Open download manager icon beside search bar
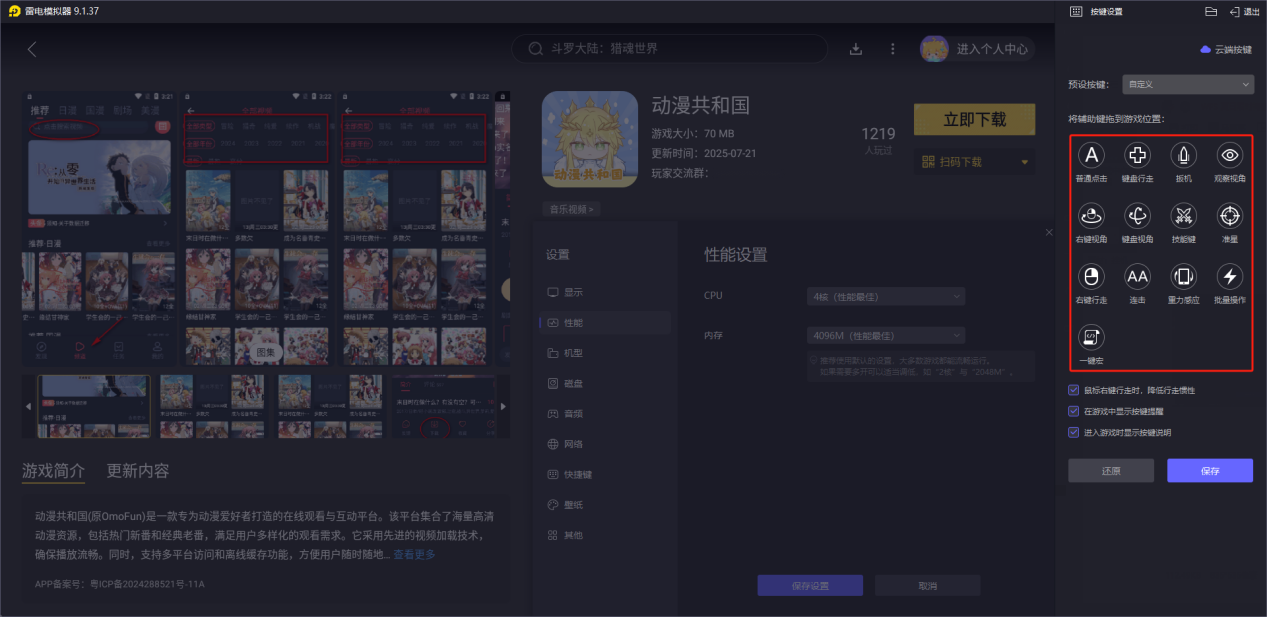 tap(856, 49)
